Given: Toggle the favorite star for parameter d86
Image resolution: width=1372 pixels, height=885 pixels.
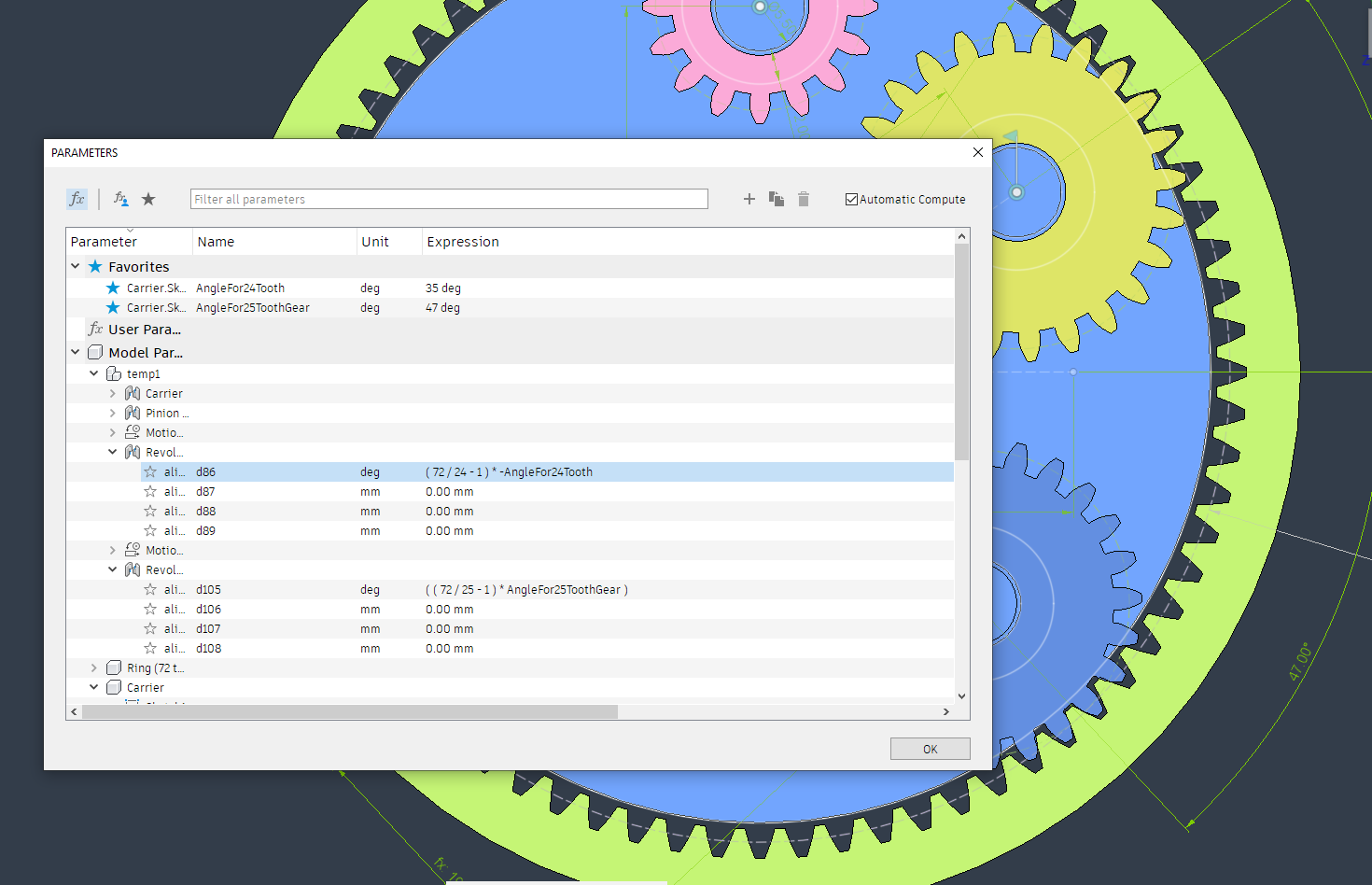Looking at the screenshot, I should point(150,471).
